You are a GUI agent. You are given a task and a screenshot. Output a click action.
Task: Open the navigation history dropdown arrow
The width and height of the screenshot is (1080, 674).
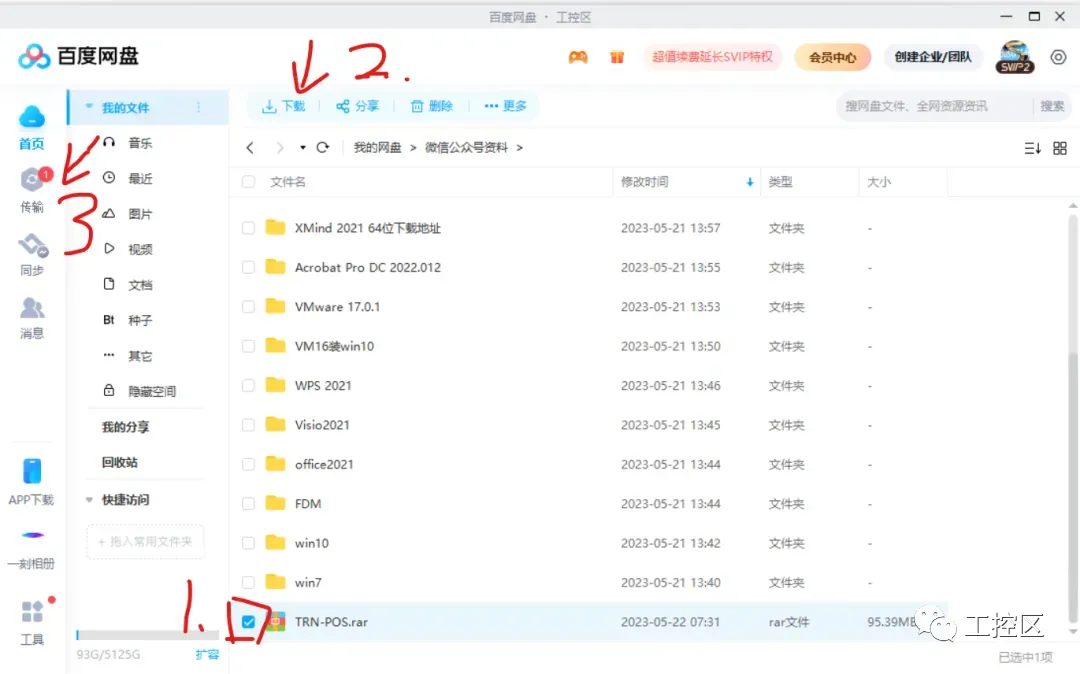pos(302,147)
